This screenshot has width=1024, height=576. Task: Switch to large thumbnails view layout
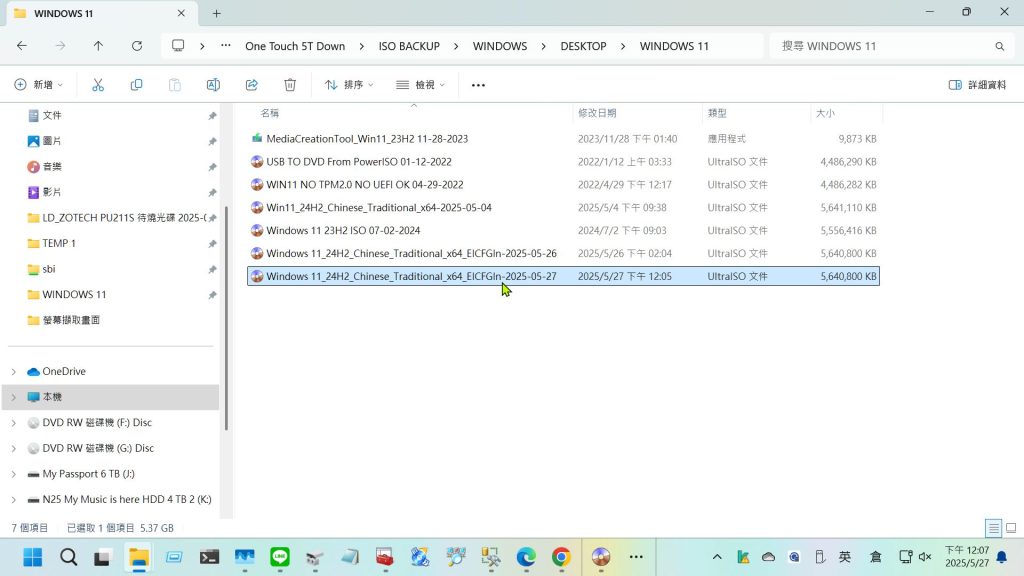click(x=1011, y=528)
